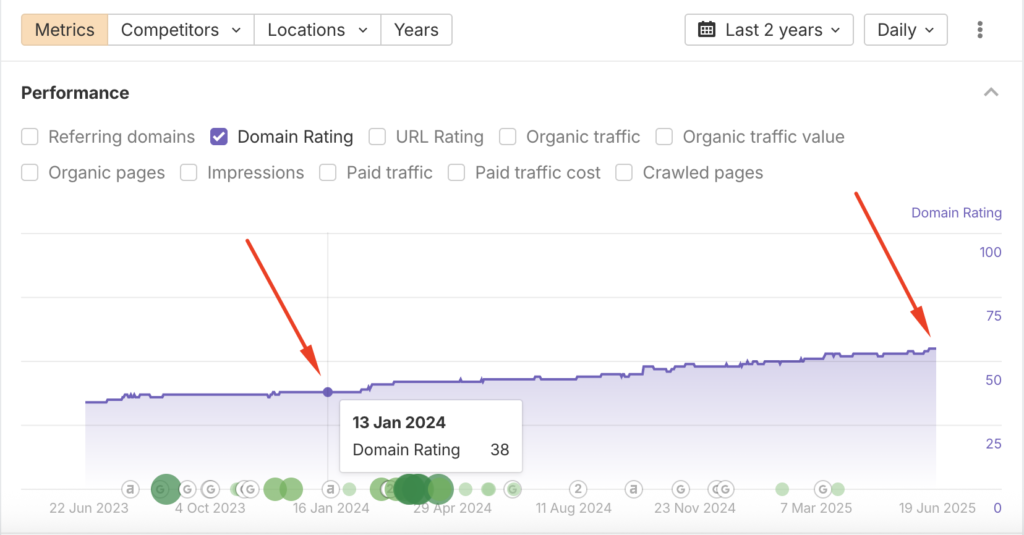The width and height of the screenshot is (1024, 535).
Task: Tick the Organic traffic checkbox
Action: (x=507, y=137)
